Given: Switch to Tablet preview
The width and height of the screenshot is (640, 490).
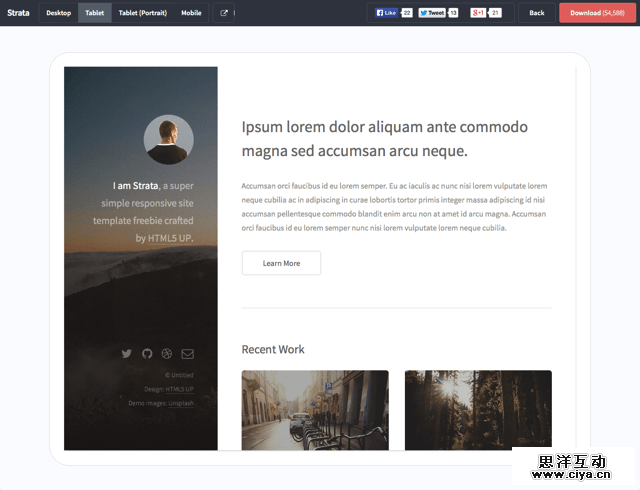Looking at the screenshot, I should pos(94,13).
